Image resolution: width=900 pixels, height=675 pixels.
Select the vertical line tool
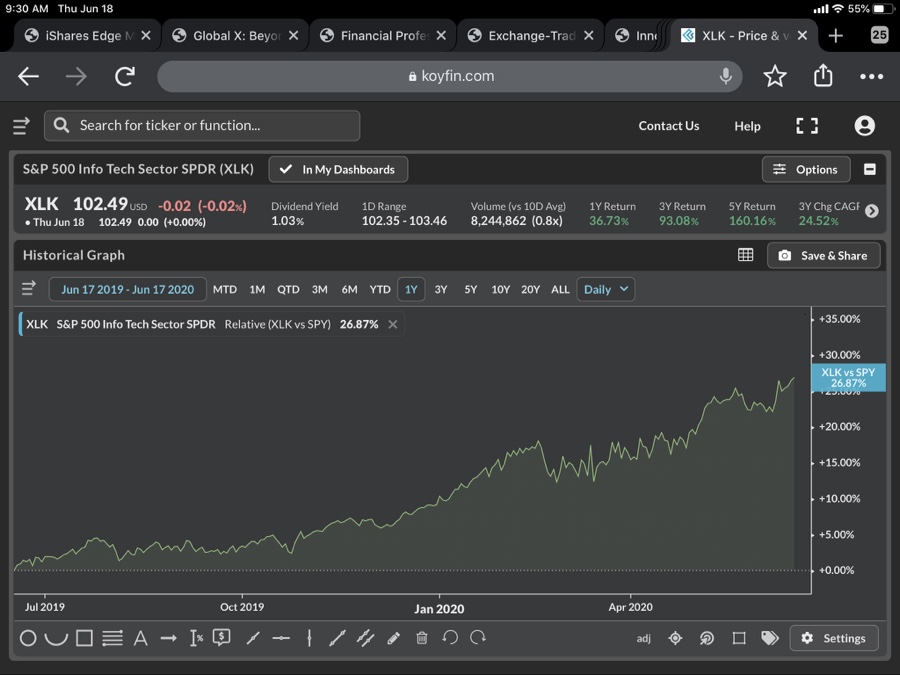click(x=309, y=638)
